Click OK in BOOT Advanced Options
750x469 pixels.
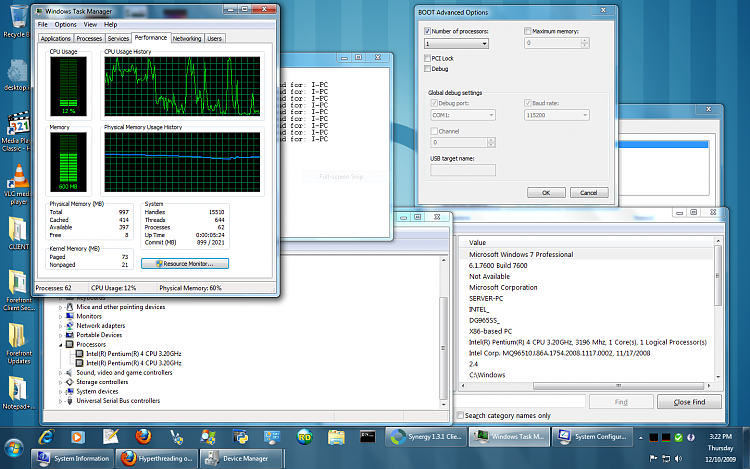(546, 193)
